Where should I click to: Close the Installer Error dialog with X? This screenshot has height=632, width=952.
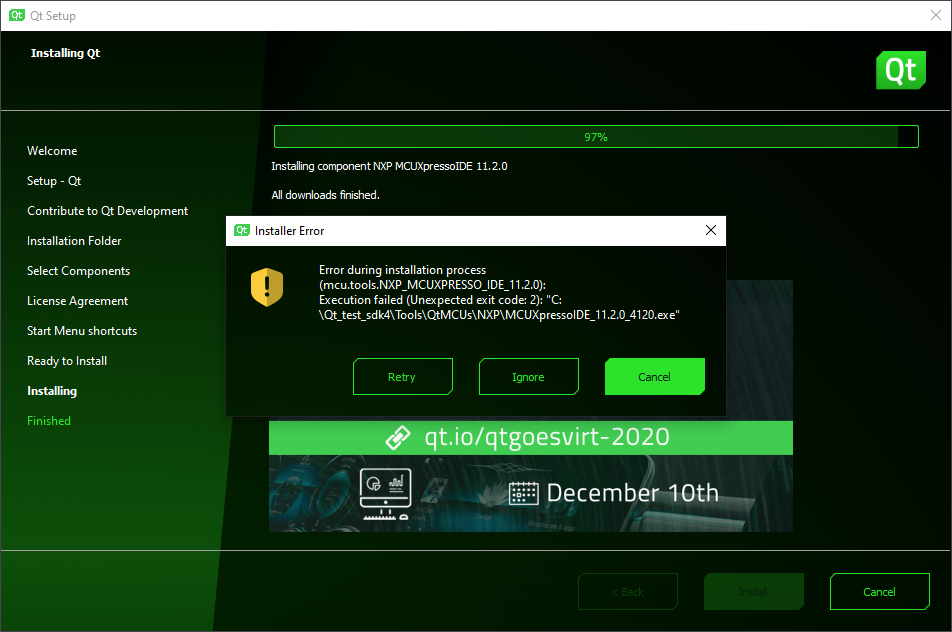point(710,230)
